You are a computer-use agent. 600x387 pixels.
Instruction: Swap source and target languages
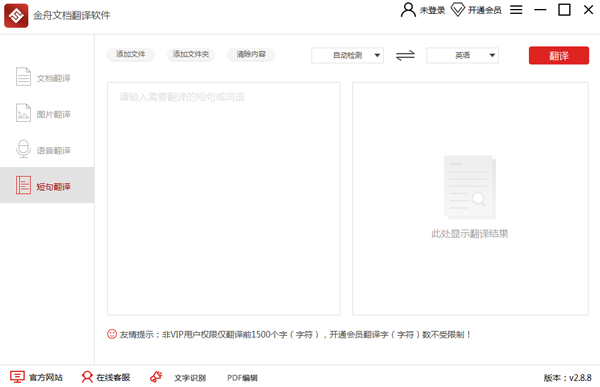pos(405,56)
